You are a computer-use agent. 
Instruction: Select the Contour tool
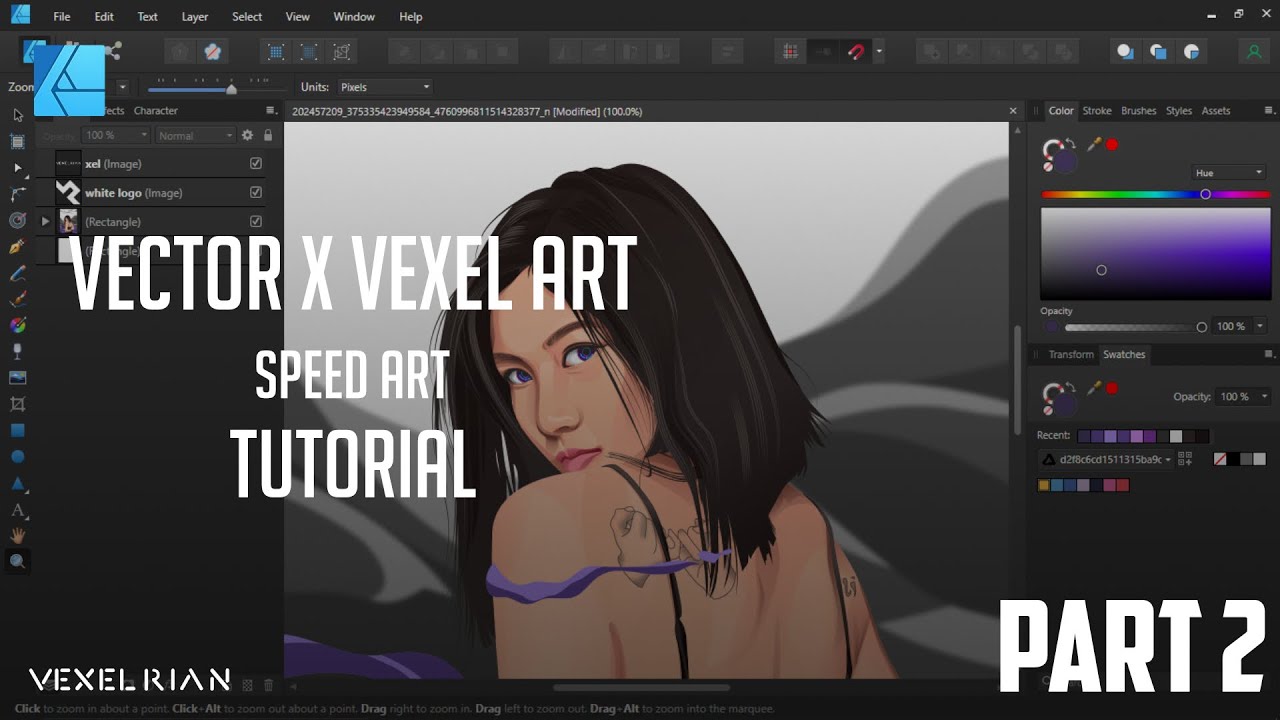pos(17,220)
